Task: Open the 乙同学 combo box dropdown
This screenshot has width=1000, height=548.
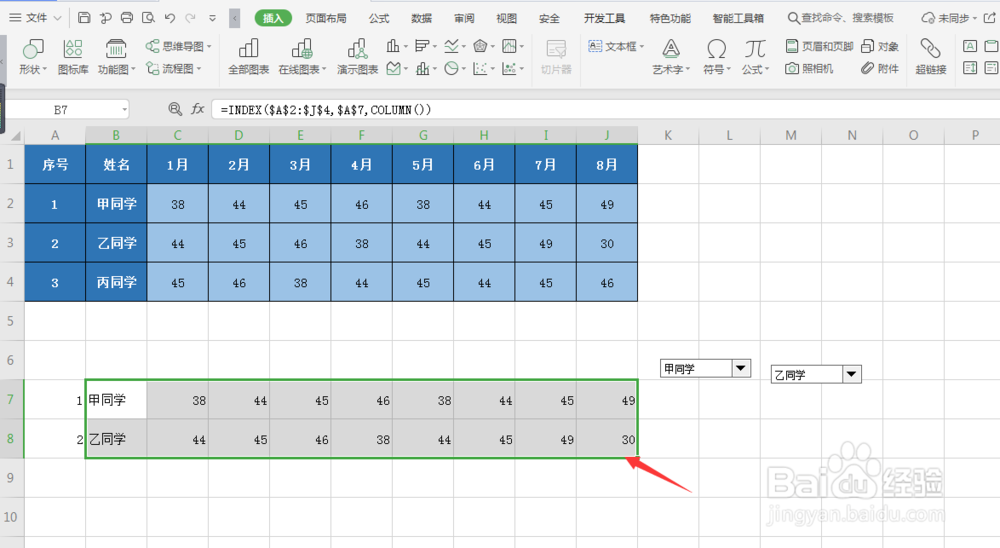Action: pos(851,374)
